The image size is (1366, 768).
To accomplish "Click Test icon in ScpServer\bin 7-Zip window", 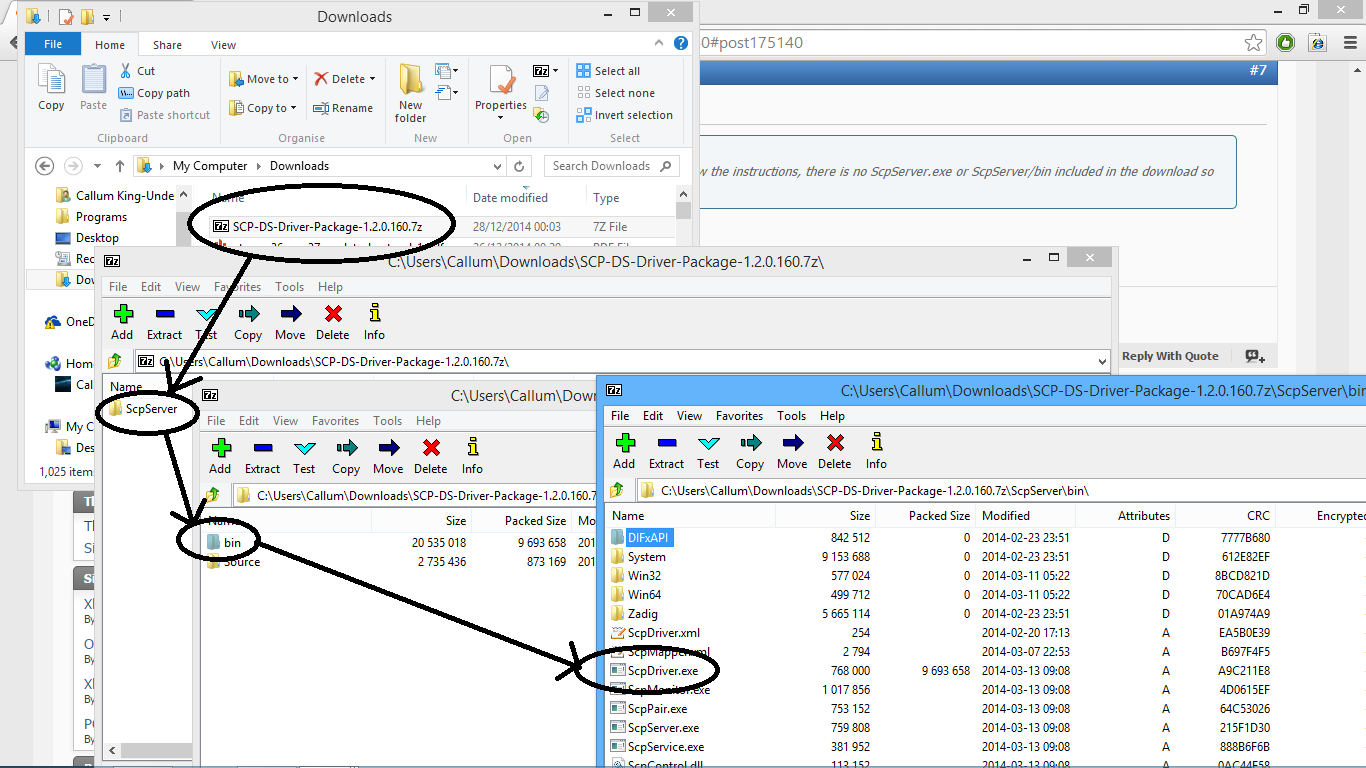I will [708, 442].
